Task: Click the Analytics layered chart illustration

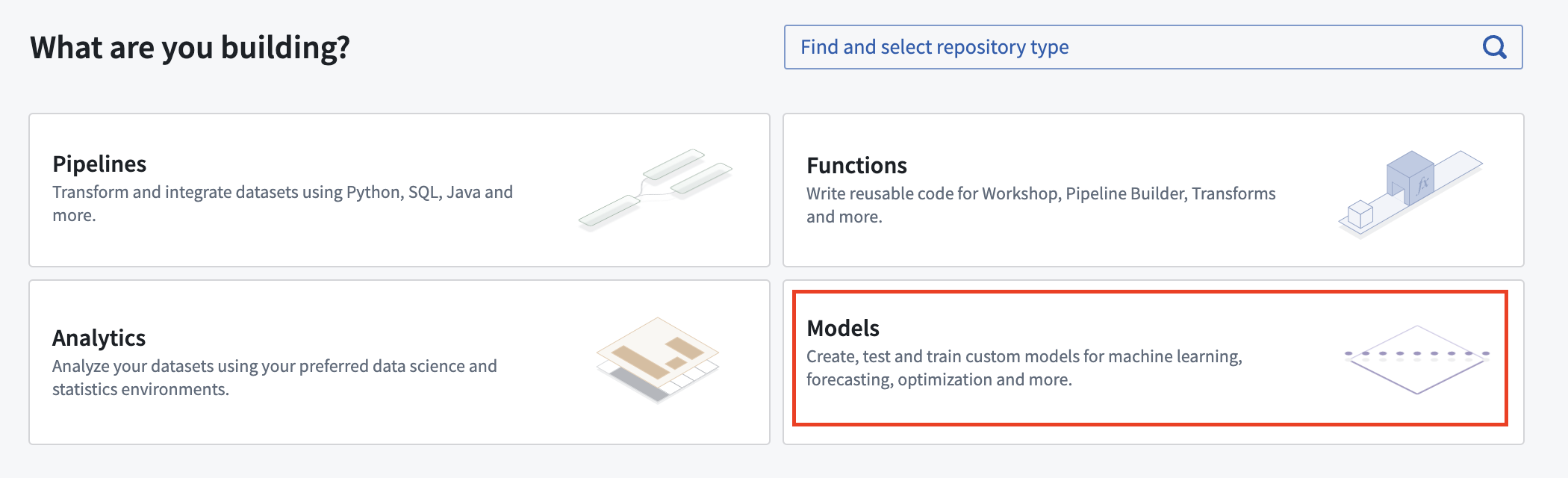Action: pyautogui.click(x=657, y=359)
